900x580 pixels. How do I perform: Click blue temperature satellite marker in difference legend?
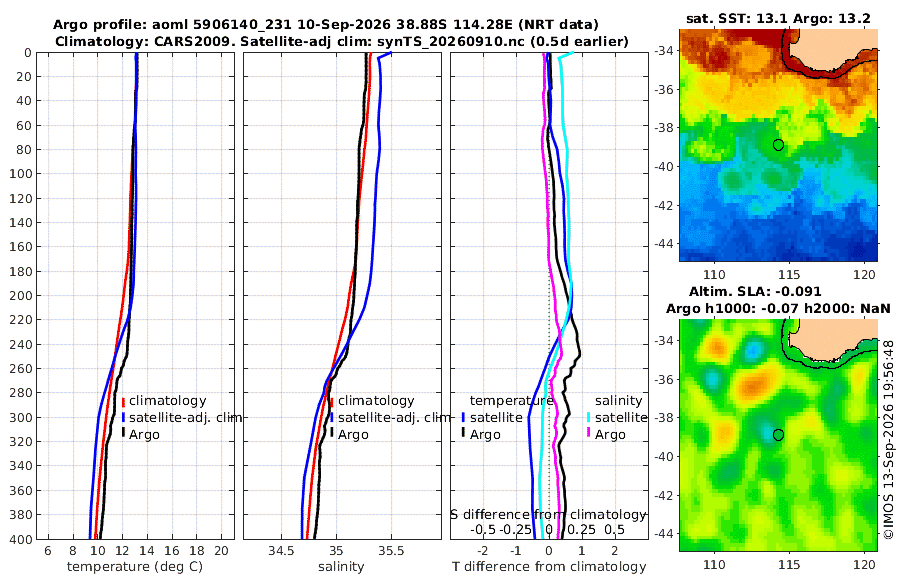463,417
